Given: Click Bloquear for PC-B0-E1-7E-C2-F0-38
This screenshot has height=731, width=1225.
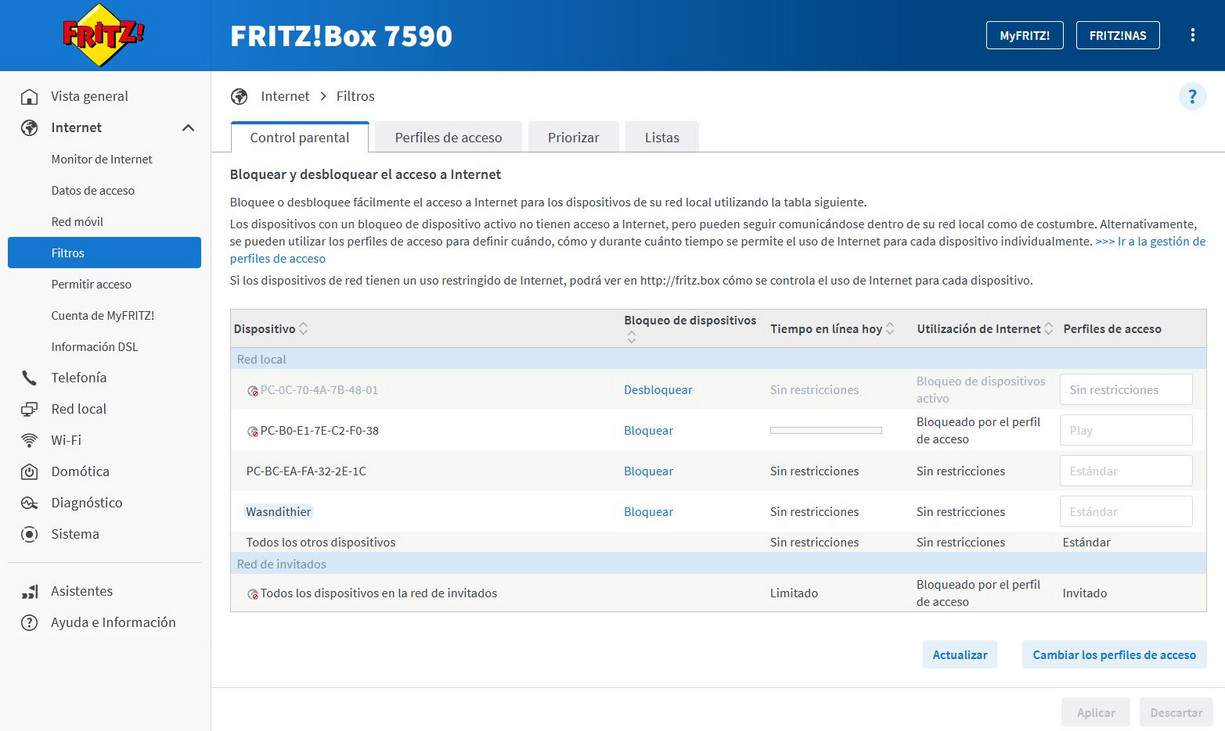Looking at the screenshot, I should pyautogui.click(x=649, y=431).
